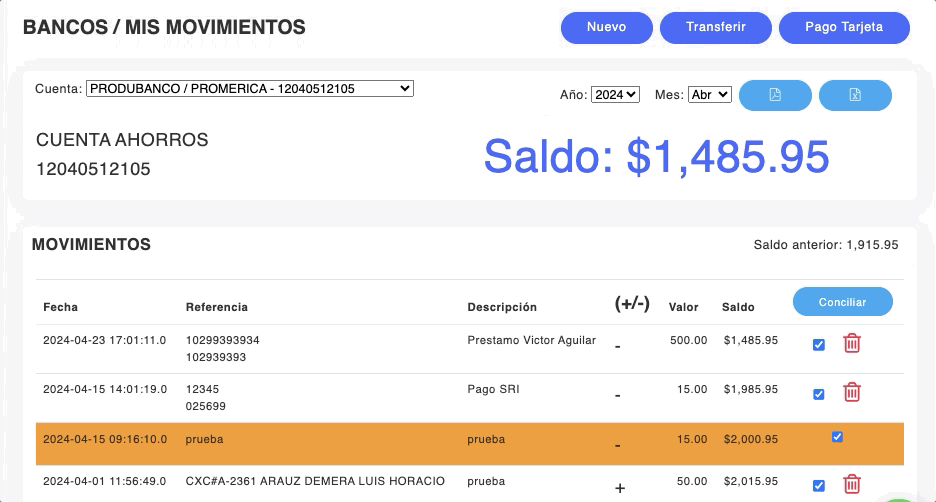This screenshot has width=936, height=502.
Task: Delete the Pago SRI movement
Action: pyautogui.click(x=852, y=392)
